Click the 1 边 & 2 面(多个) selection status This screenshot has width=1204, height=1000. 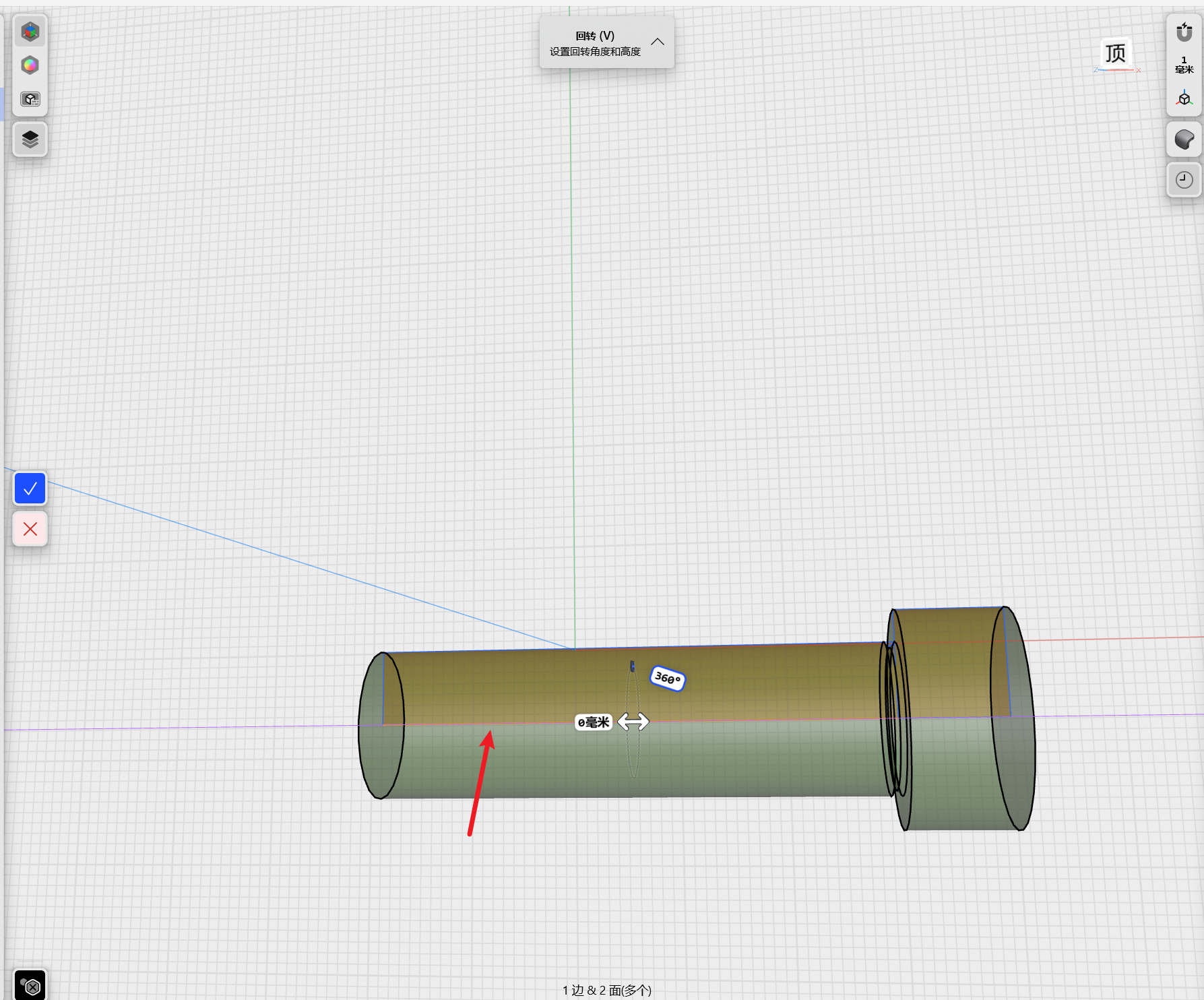pos(607,990)
